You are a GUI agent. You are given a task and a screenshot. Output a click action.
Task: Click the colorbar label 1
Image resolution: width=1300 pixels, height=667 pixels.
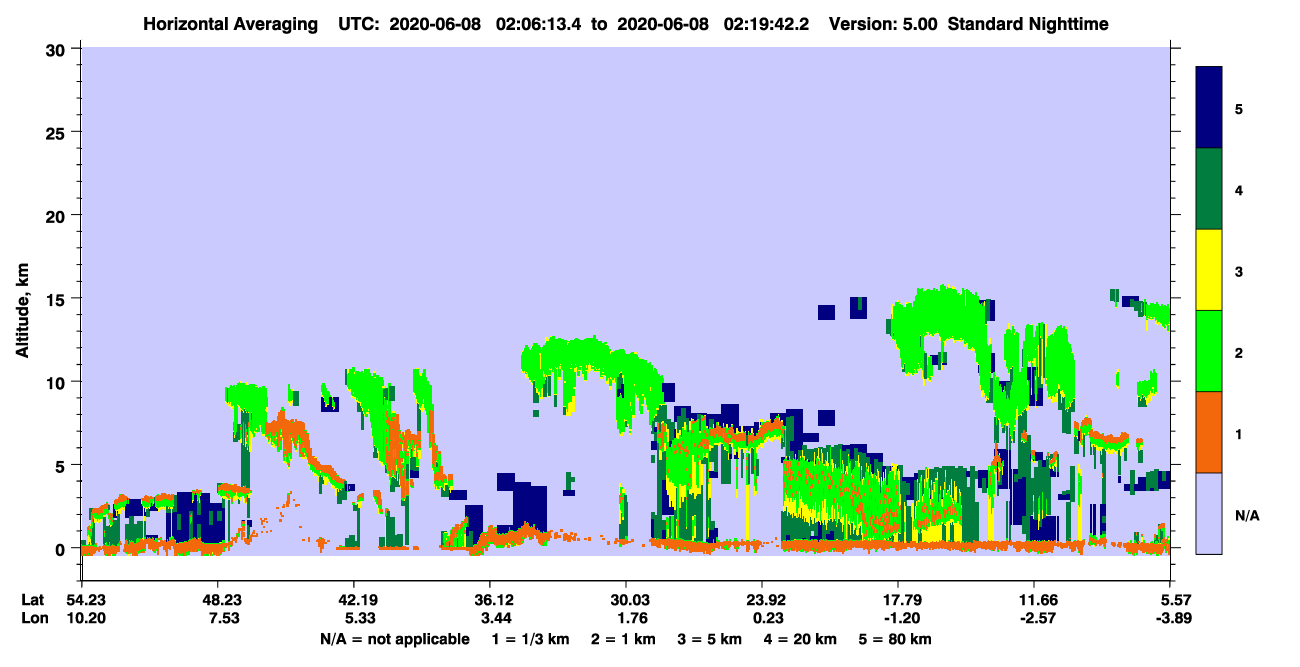coord(1239,433)
